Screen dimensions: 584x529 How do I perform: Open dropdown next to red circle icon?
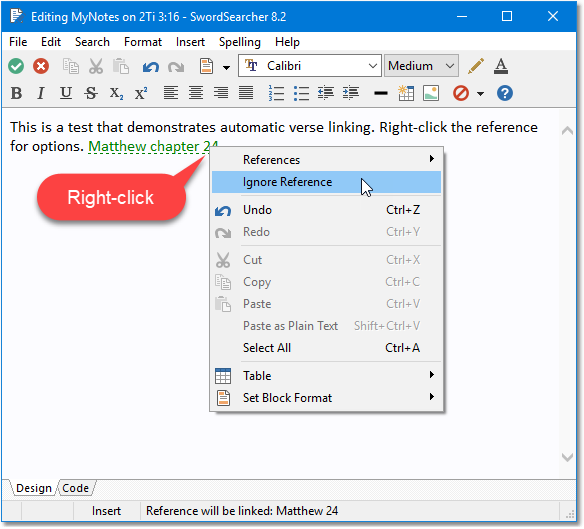480,94
